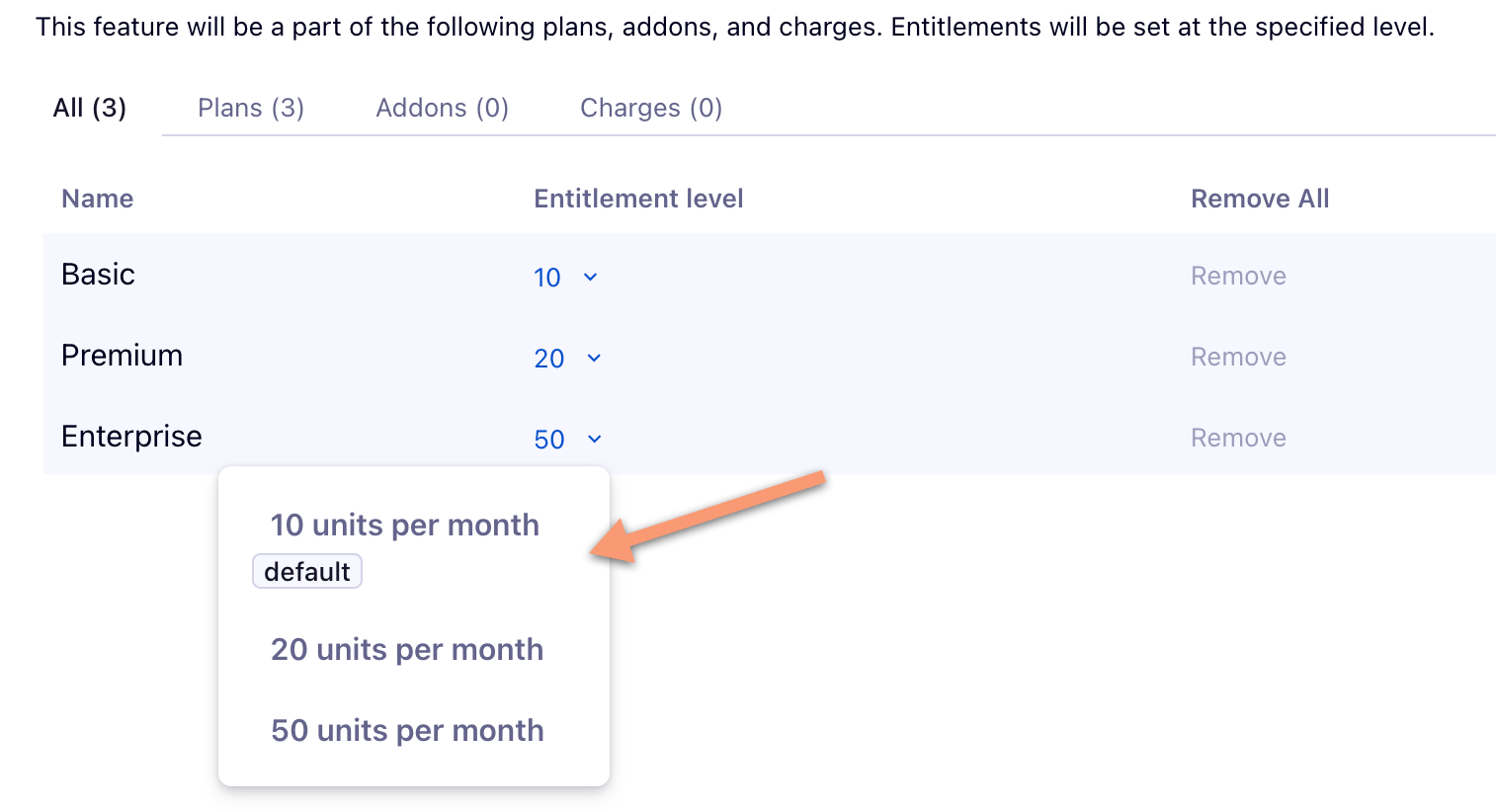Click the Premium entitlement value 20
1496x812 pixels.
549,359
